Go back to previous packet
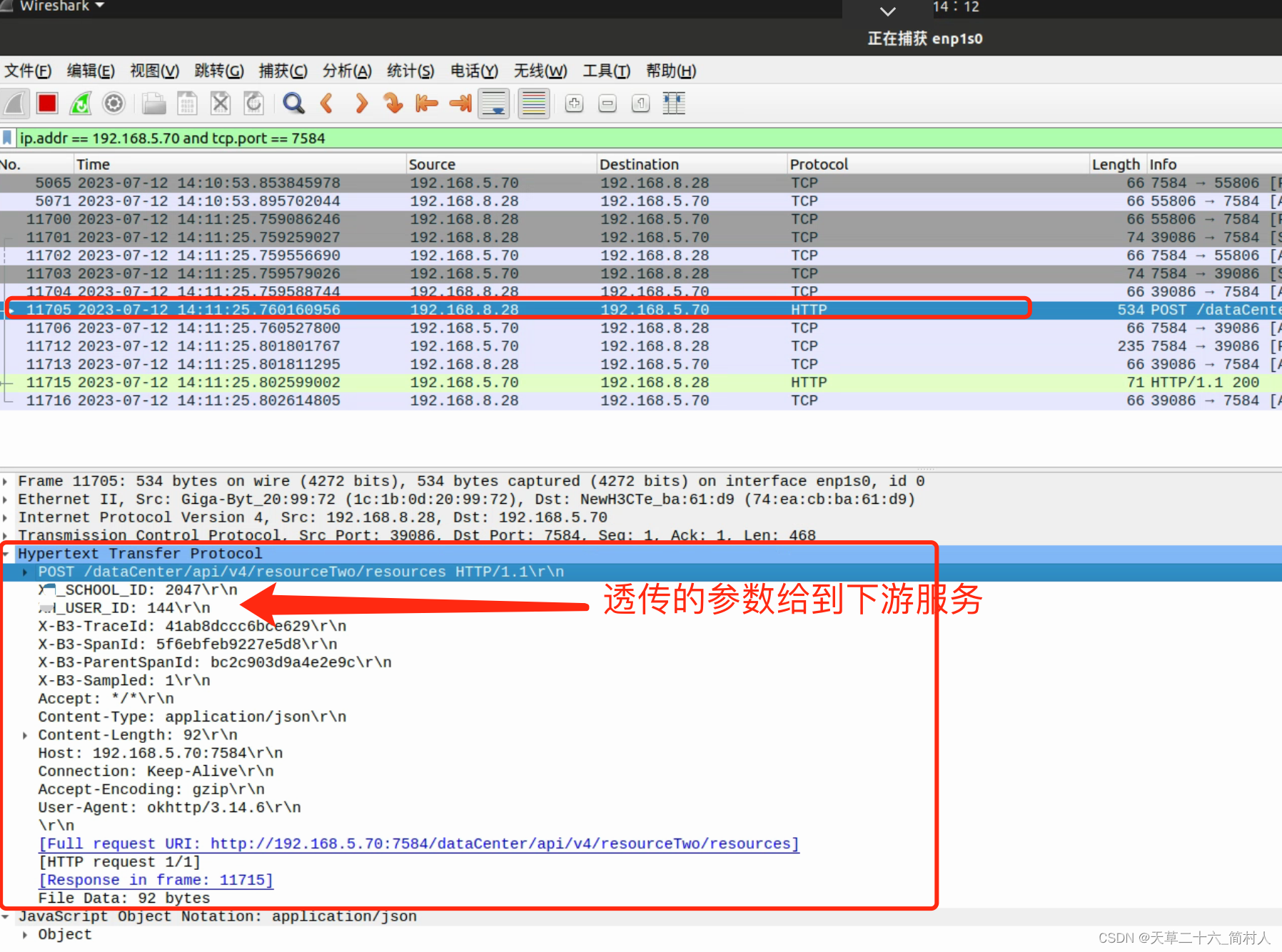Image resolution: width=1282 pixels, height=952 pixels. (x=327, y=103)
